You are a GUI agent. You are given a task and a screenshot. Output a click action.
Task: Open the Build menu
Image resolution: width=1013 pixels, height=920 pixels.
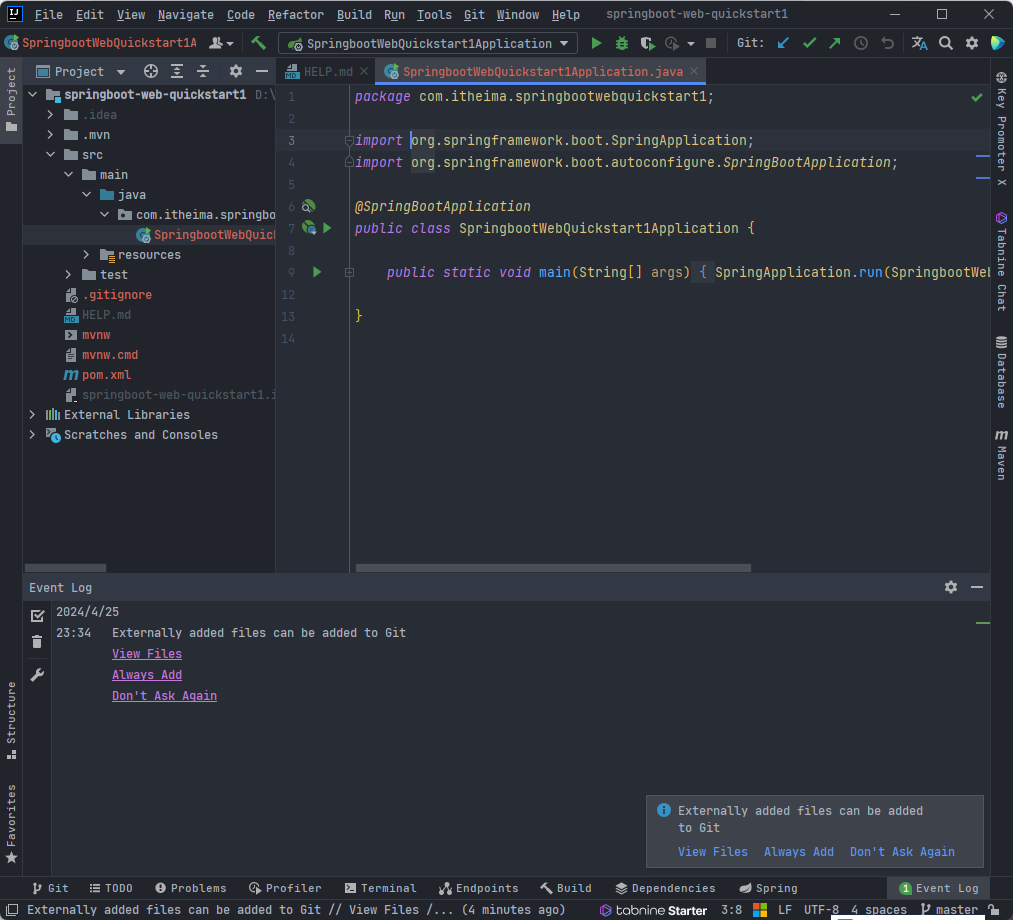(354, 14)
